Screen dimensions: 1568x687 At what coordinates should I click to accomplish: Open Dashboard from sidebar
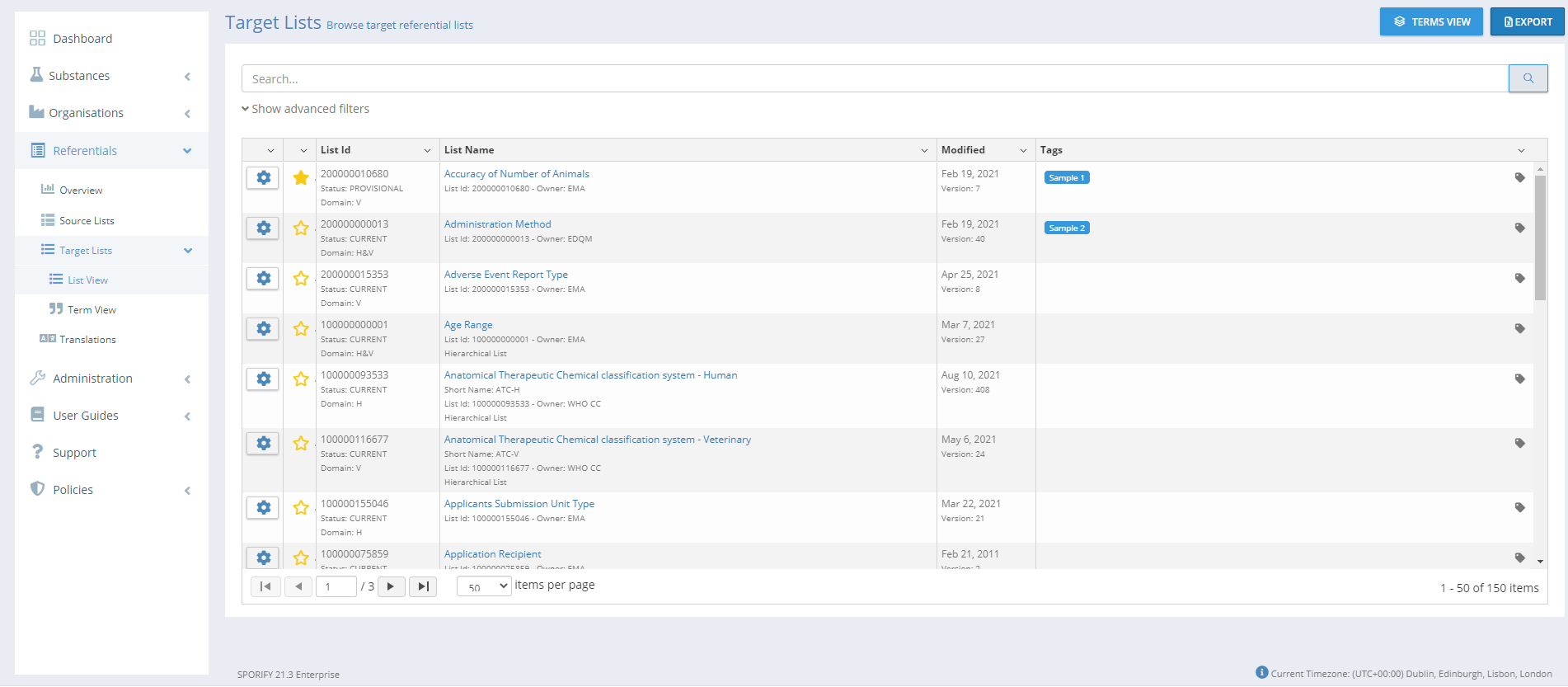(x=82, y=39)
